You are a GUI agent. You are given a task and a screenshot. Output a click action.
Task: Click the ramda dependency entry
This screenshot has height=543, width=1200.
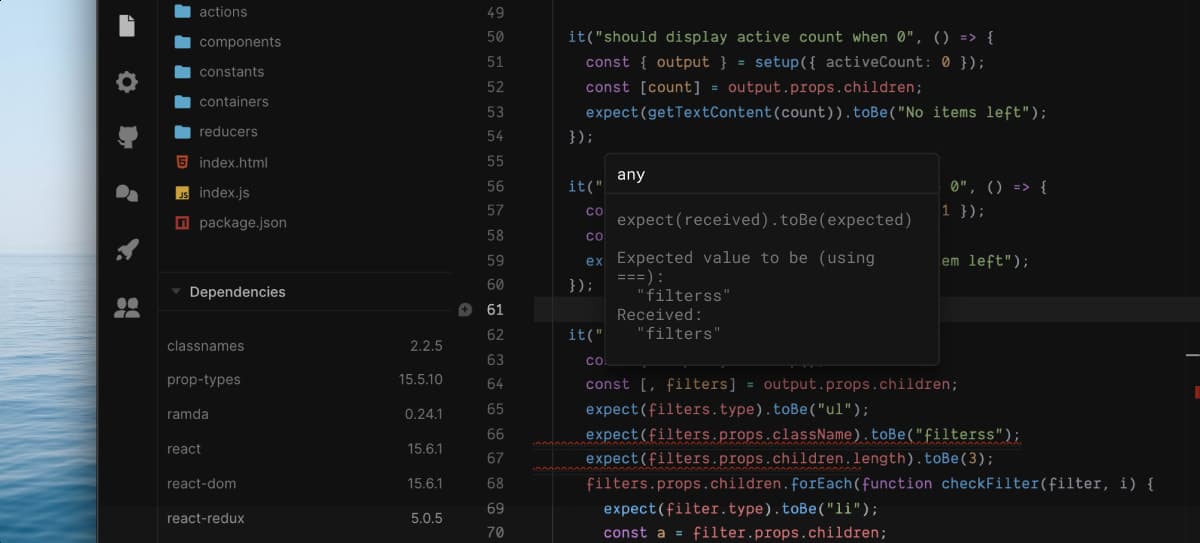[188, 414]
